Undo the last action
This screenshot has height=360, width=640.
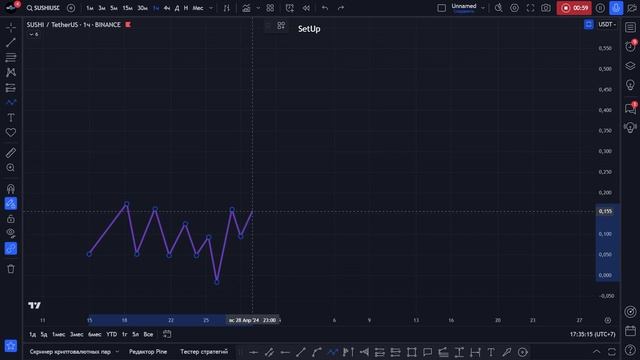pyautogui.click(x=325, y=8)
